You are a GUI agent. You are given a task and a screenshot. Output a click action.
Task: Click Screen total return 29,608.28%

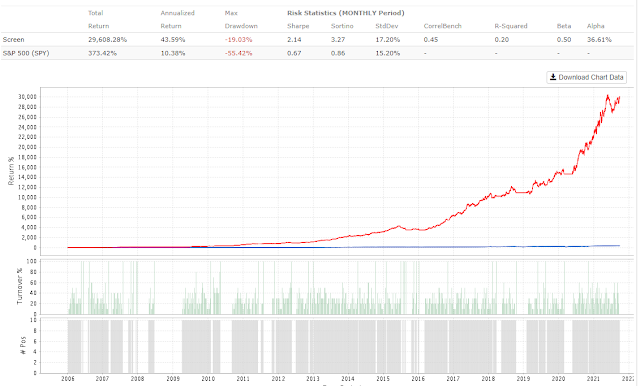[107, 40]
